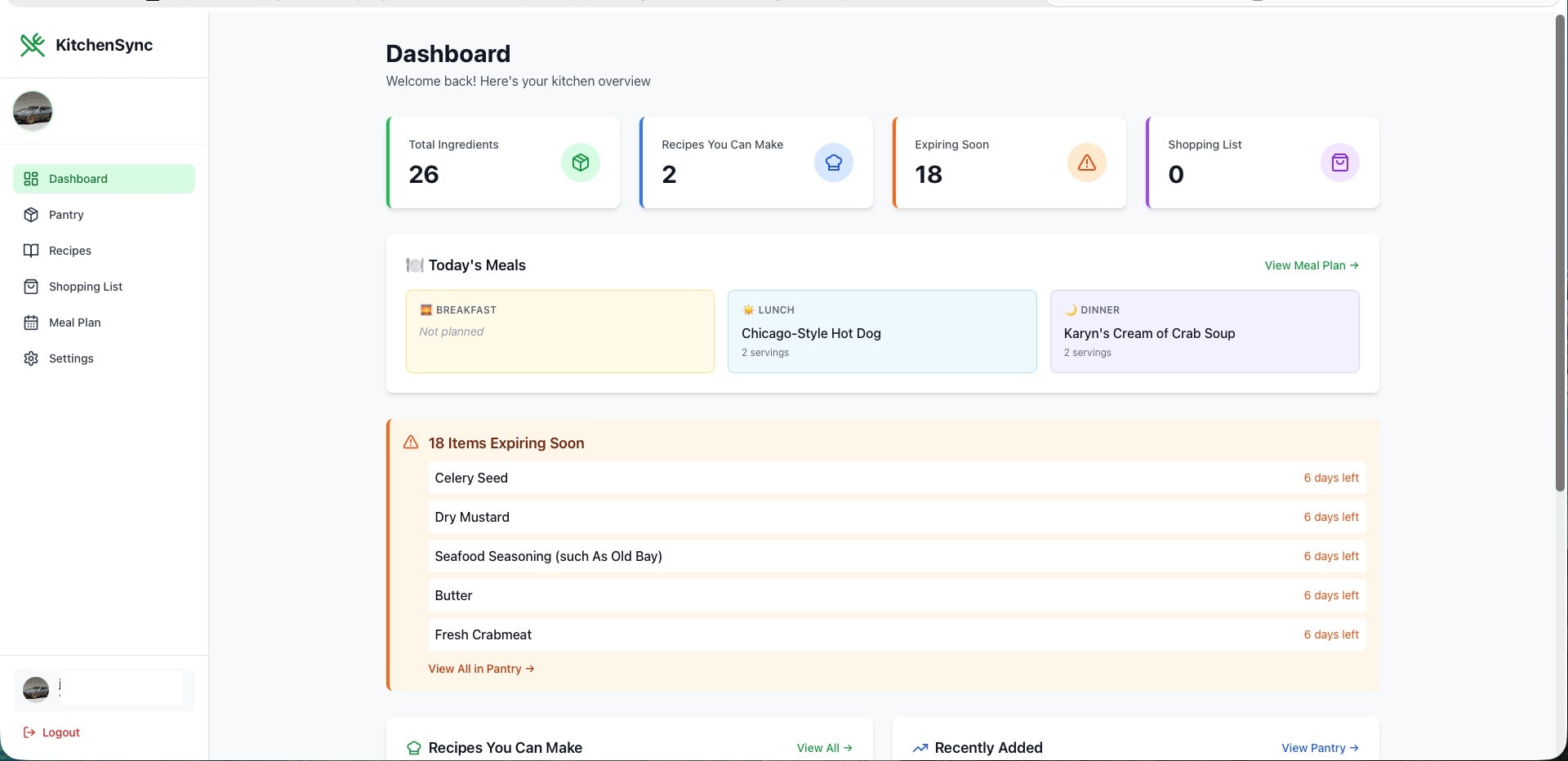Click the Shopping List bag icon in sidebar
Image resolution: width=1568 pixels, height=761 pixels.
click(31, 287)
